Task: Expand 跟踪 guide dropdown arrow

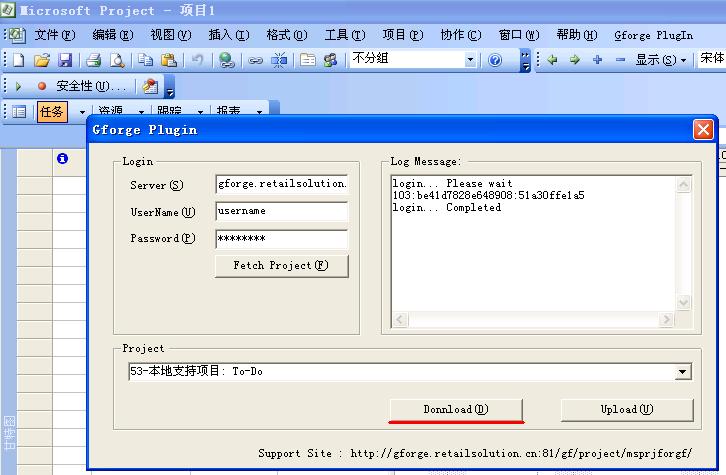Action: click(200, 112)
